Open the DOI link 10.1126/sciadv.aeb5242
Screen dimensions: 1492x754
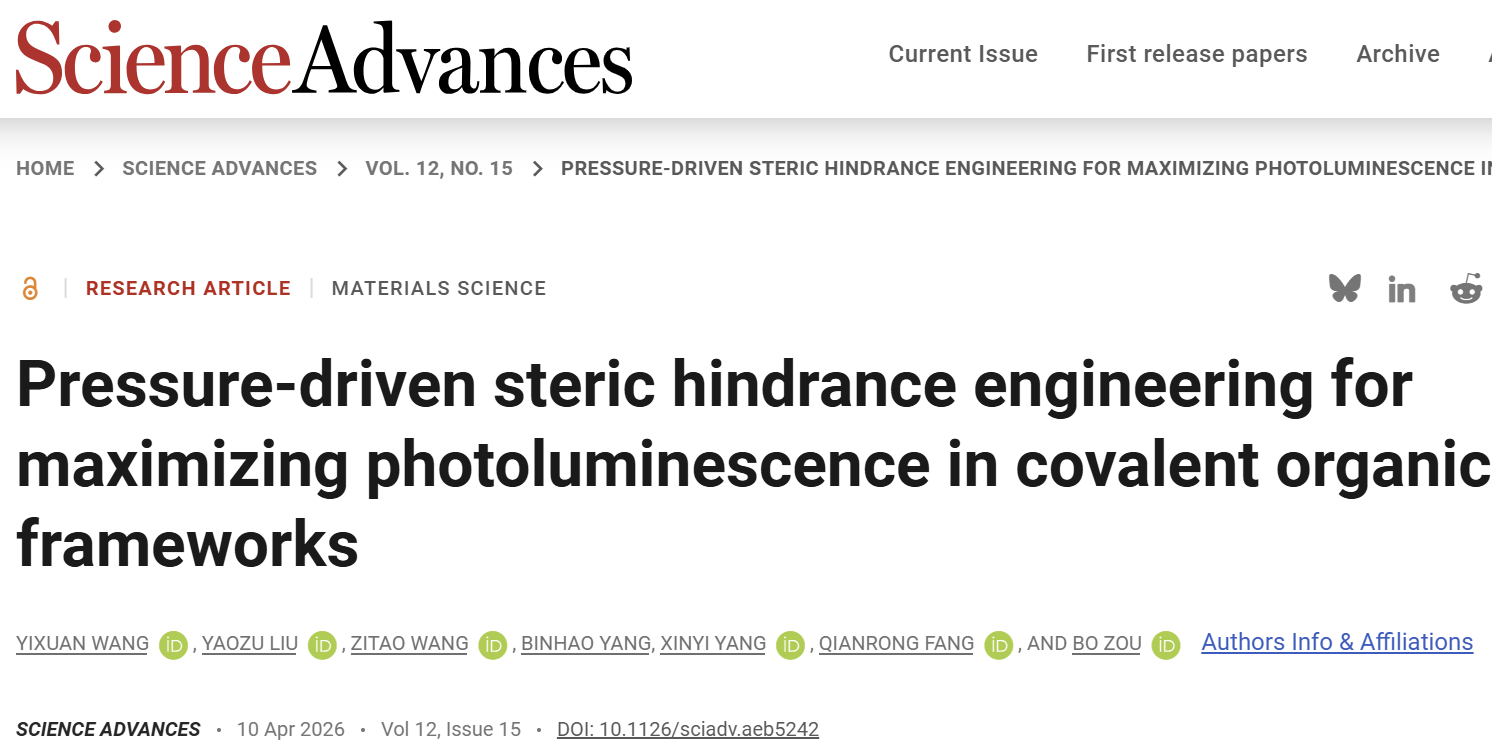click(x=688, y=729)
